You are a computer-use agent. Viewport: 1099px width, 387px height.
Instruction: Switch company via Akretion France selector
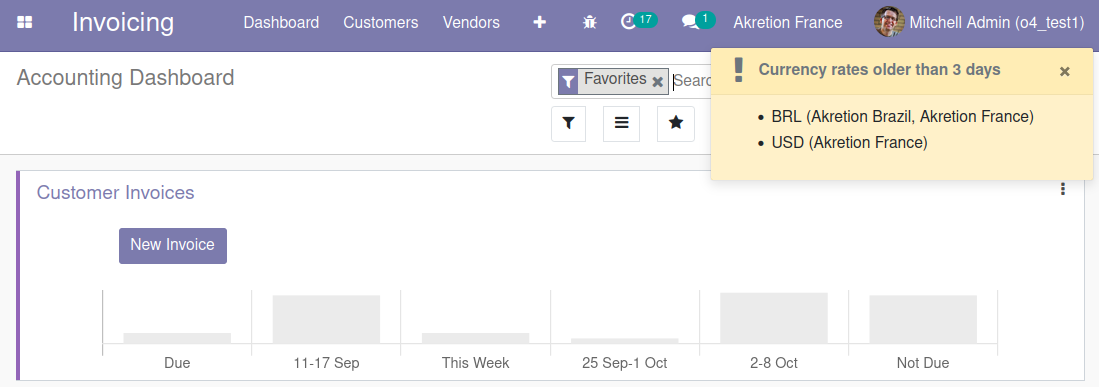click(x=788, y=22)
